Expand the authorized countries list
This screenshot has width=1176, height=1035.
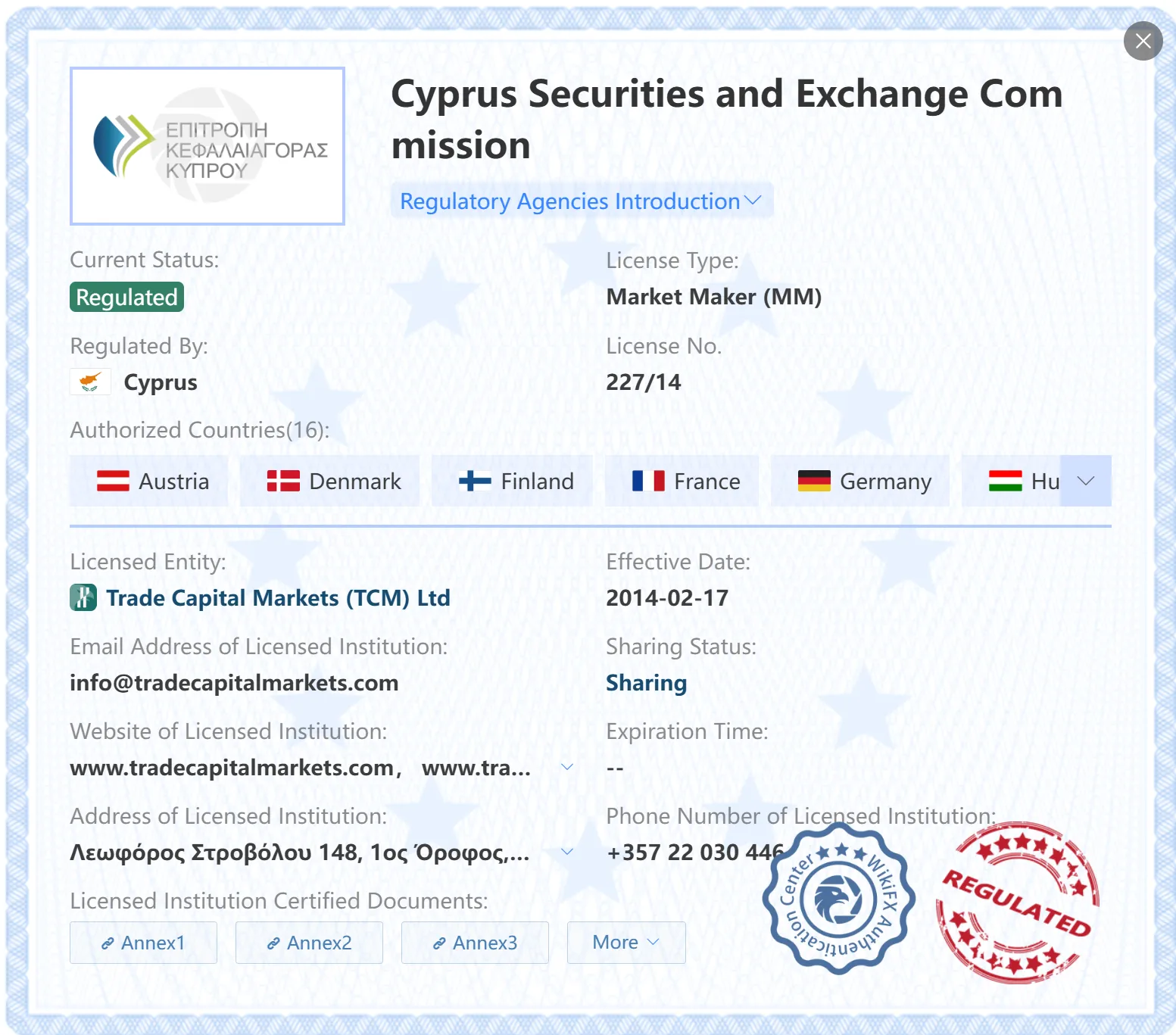[x=1086, y=481]
